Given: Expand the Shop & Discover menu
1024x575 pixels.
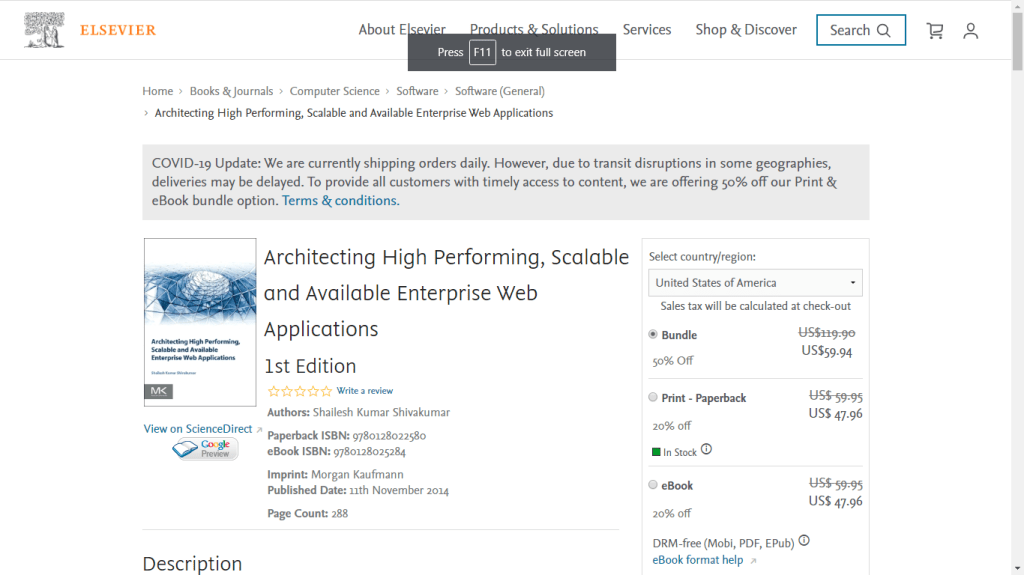Looking at the screenshot, I should point(746,30).
